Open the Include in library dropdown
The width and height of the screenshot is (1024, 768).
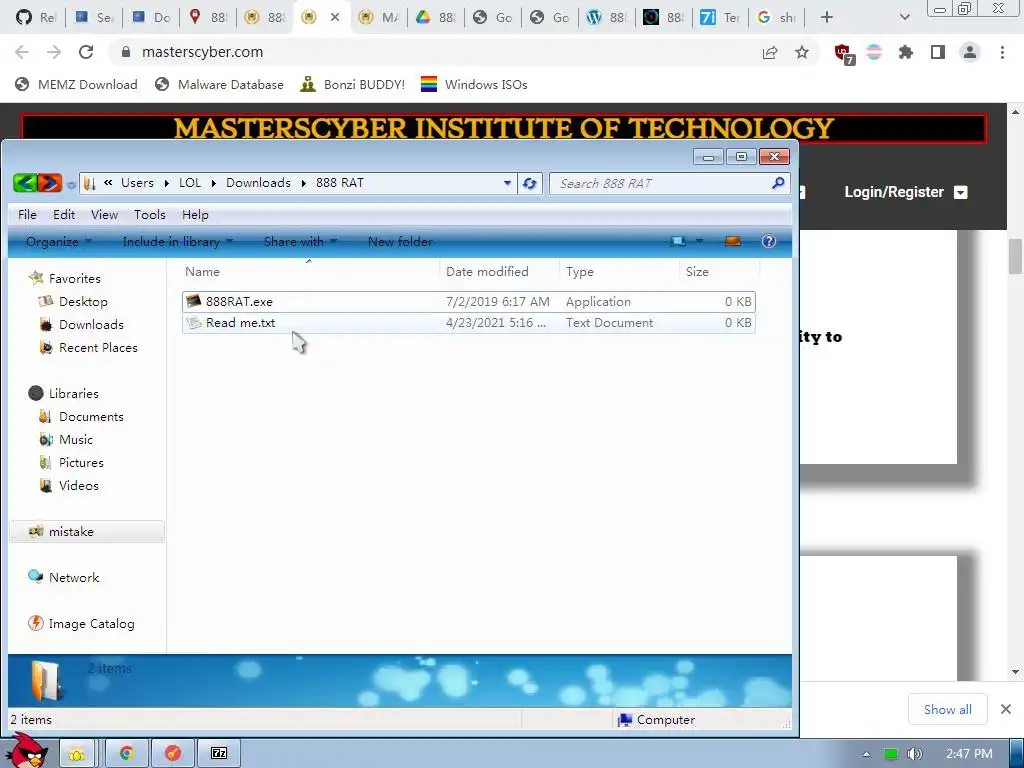click(178, 242)
